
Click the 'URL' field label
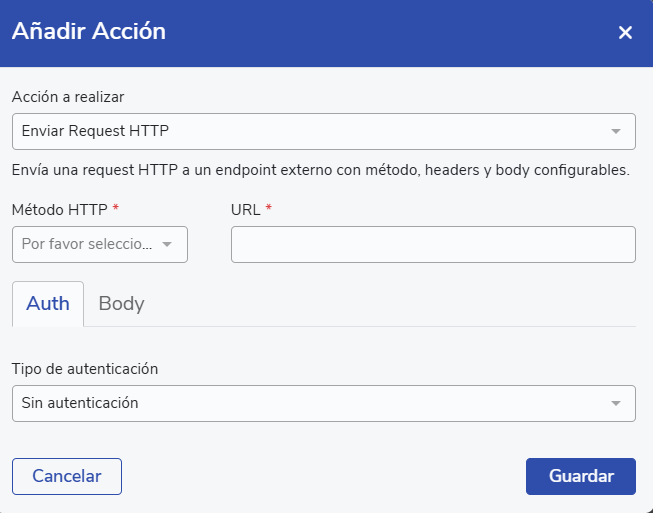[x=245, y=209]
